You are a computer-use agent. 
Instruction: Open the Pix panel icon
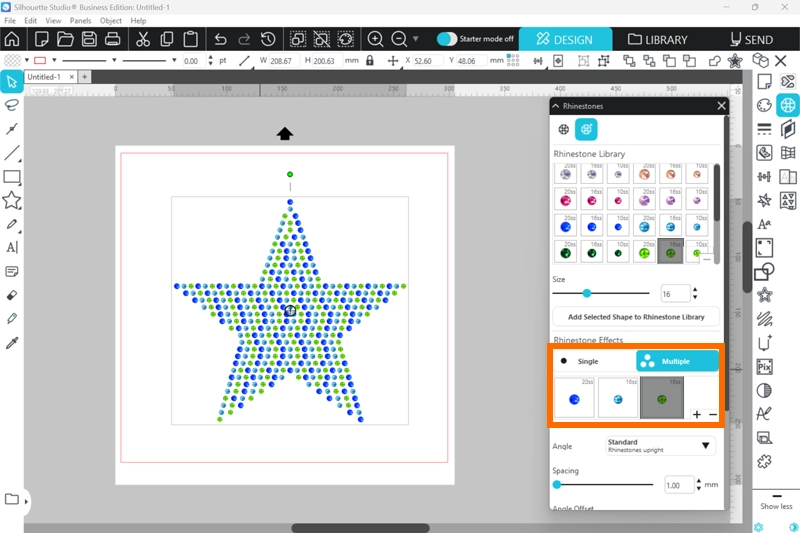[765, 367]
